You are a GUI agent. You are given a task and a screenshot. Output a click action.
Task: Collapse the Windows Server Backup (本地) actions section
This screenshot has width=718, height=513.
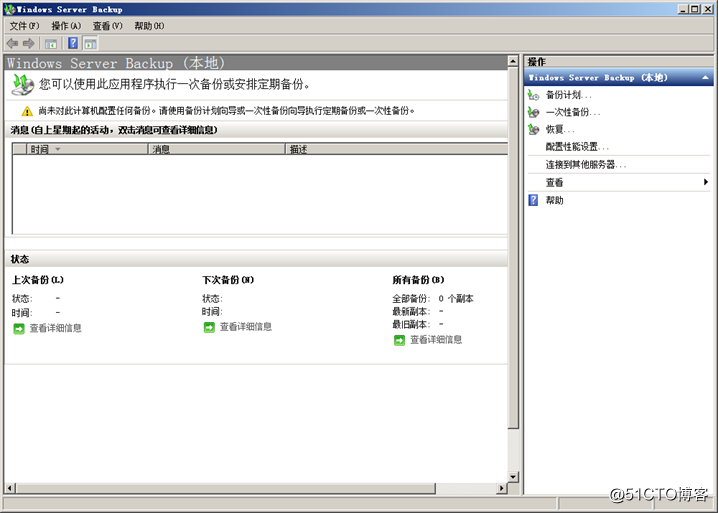point(705,77)
